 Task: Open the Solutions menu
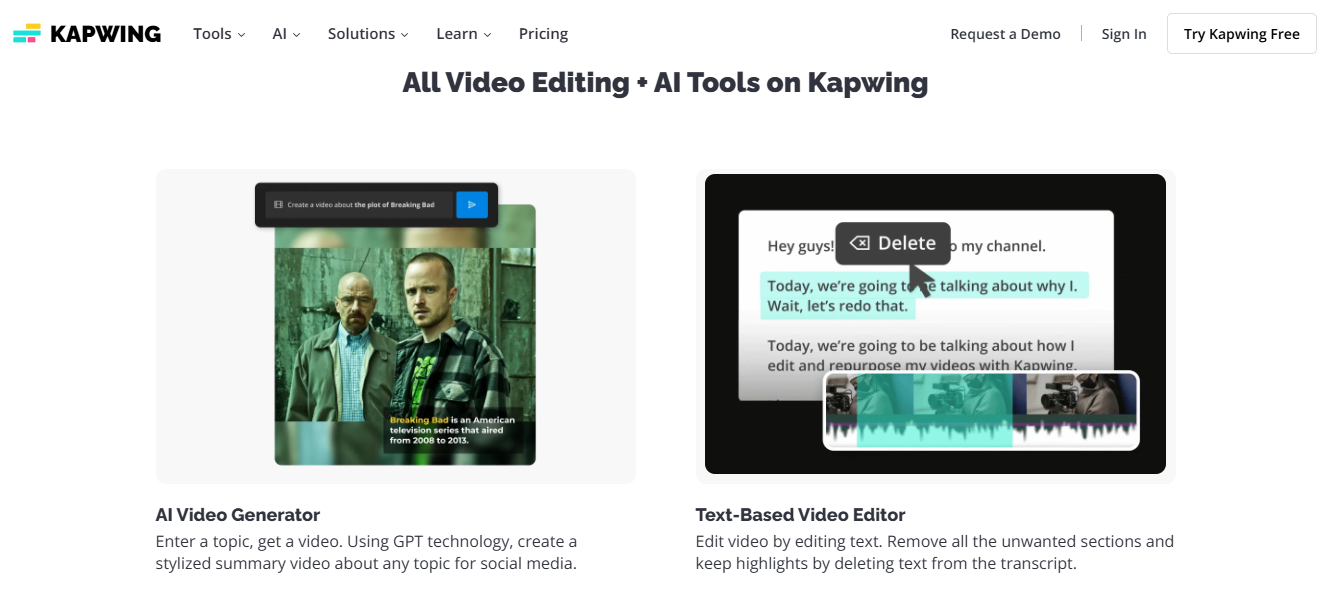[368, 34]
